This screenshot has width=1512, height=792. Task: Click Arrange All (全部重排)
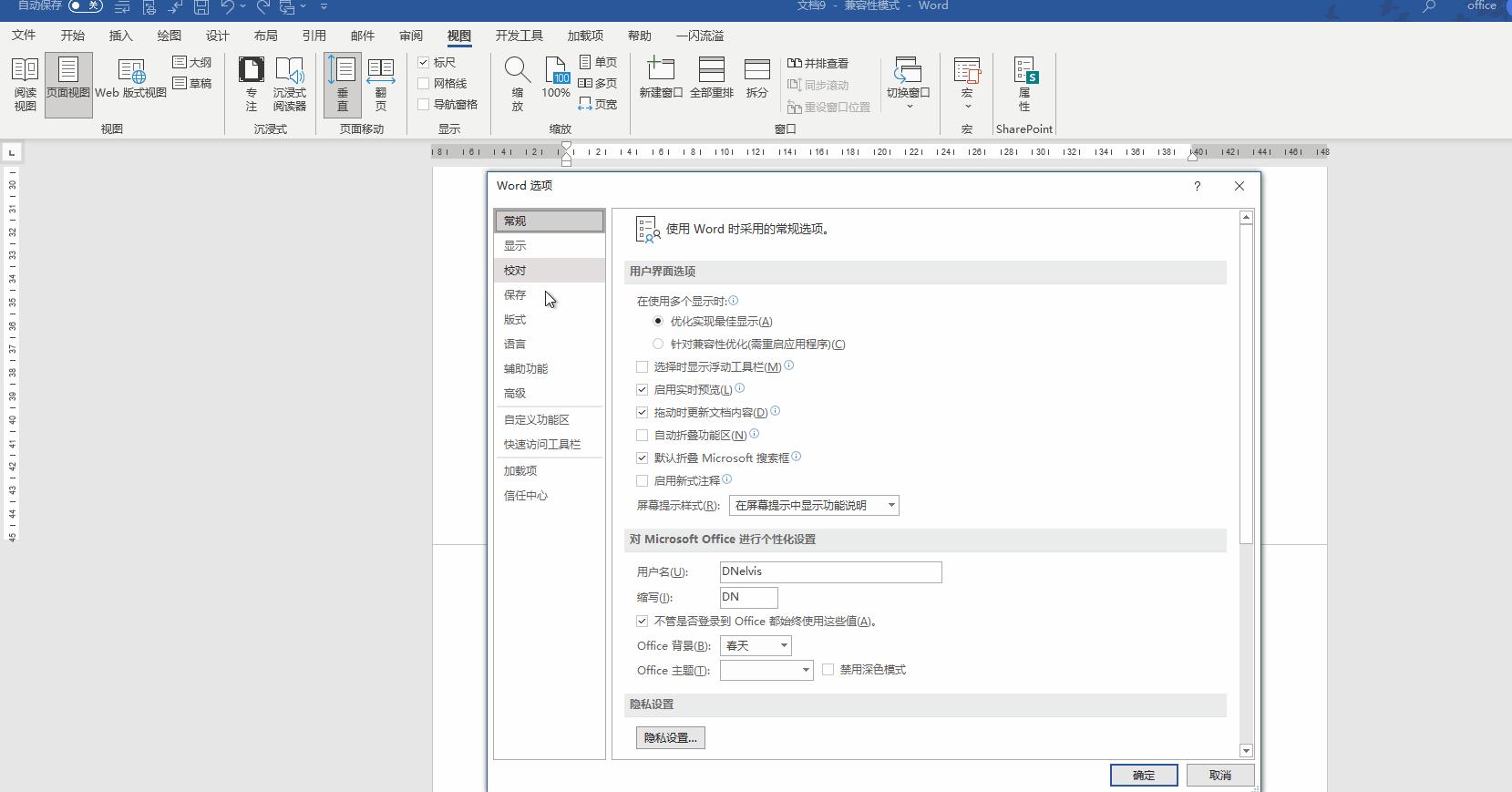712,78
